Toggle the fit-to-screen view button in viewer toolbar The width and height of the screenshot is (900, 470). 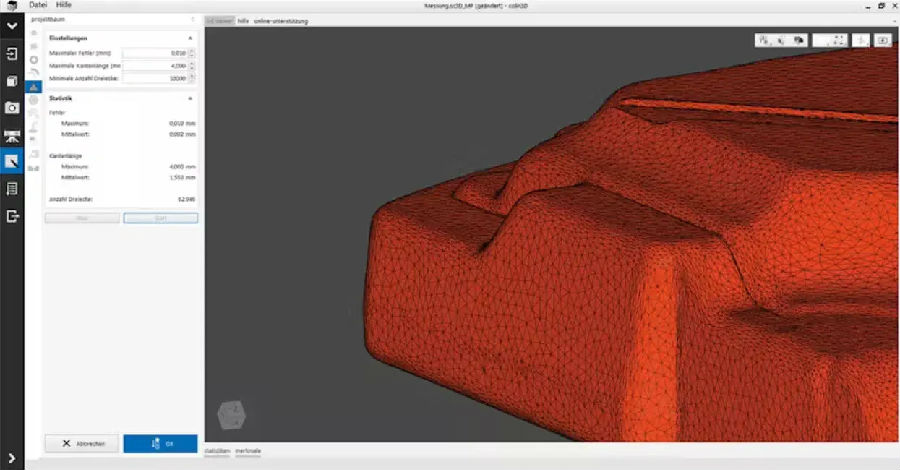(x=839, y=40)
